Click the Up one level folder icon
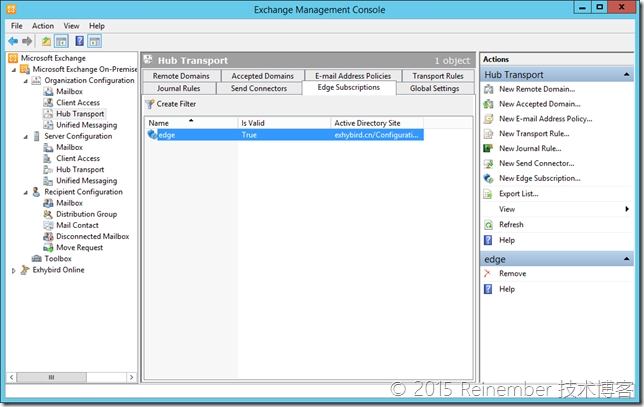Screen dimensions: 644x407 pos(46,41)
